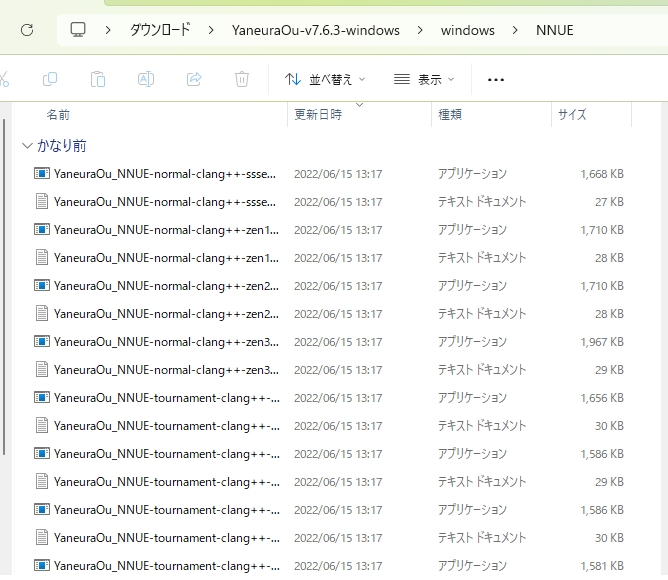Click the Delete trash can icon
Screen dimensions: 668x580
[242, 79]
